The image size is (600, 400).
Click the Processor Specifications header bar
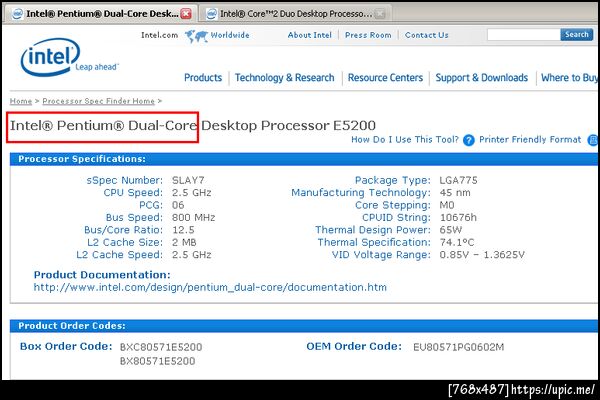pyautogui.click(x=304, y=159)
